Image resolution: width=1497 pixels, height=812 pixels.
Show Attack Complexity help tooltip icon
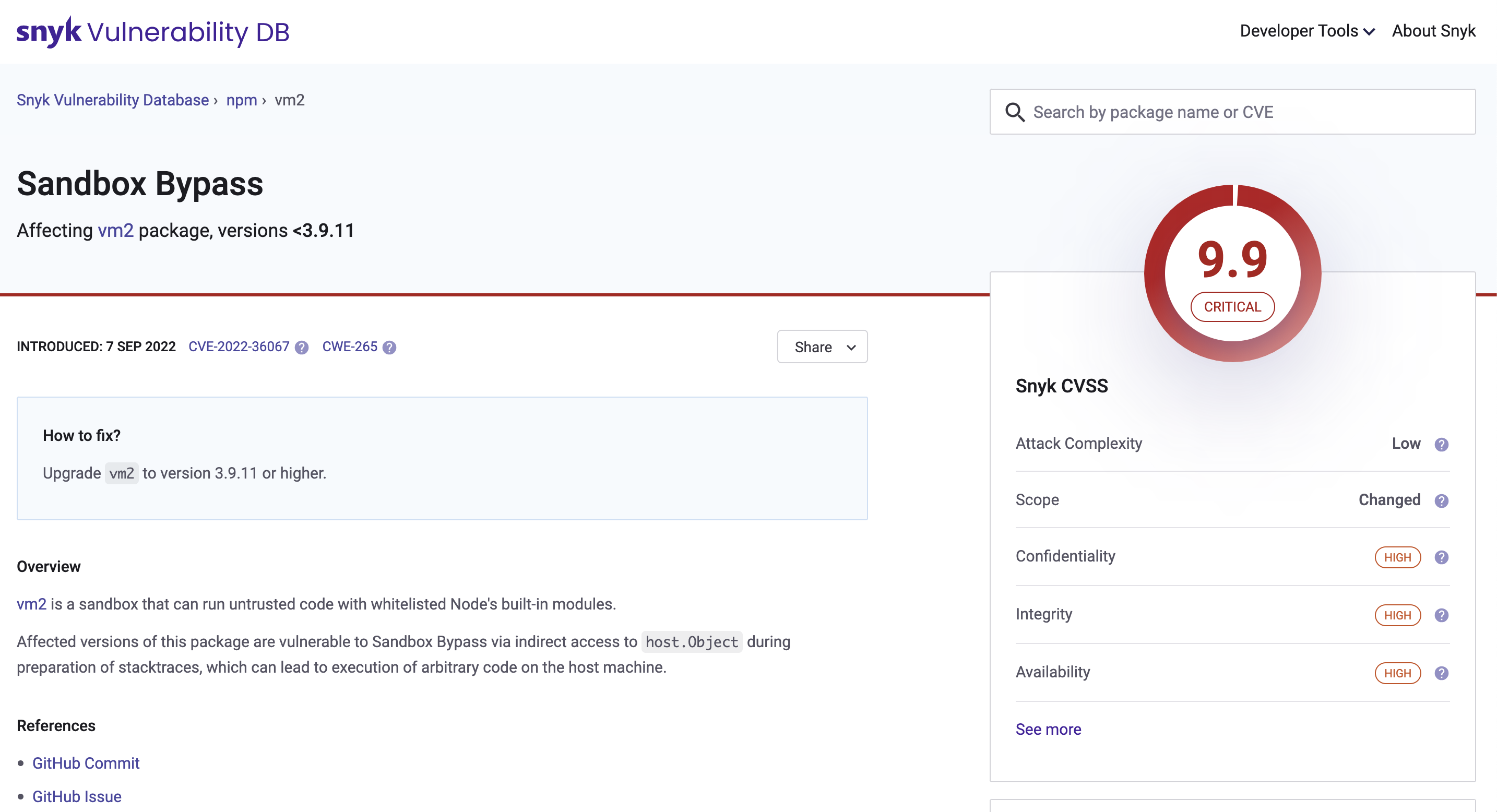(x=1441, y=444)
